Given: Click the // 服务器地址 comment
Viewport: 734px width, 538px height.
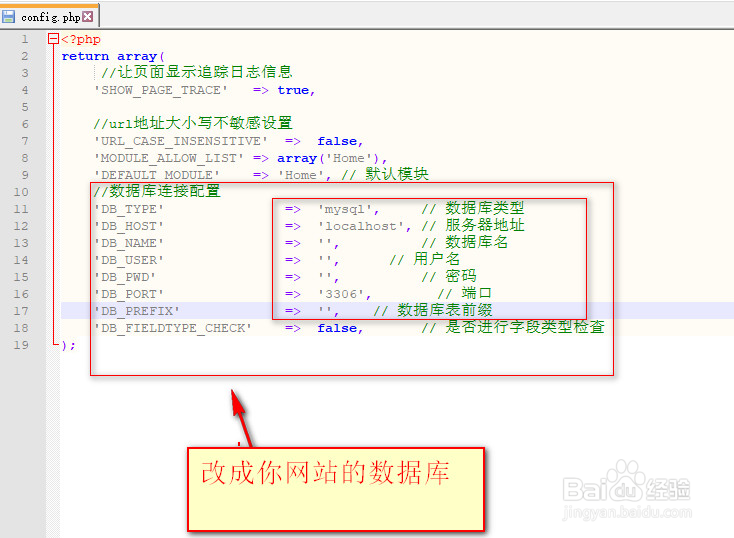Looking at the screenshot, I should [473, 225].
